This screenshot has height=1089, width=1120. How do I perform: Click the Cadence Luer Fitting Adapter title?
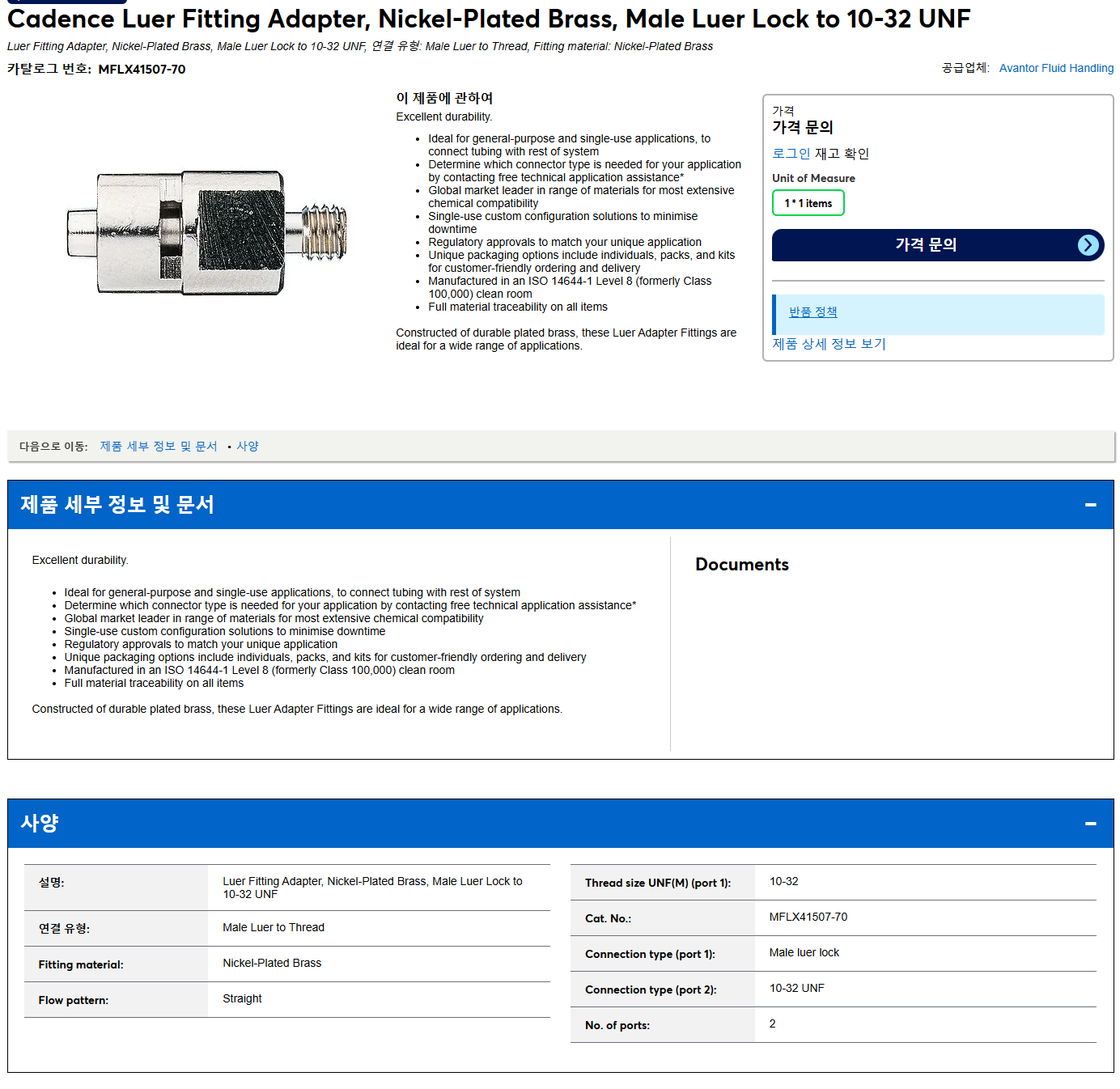(x=489, y=19)
